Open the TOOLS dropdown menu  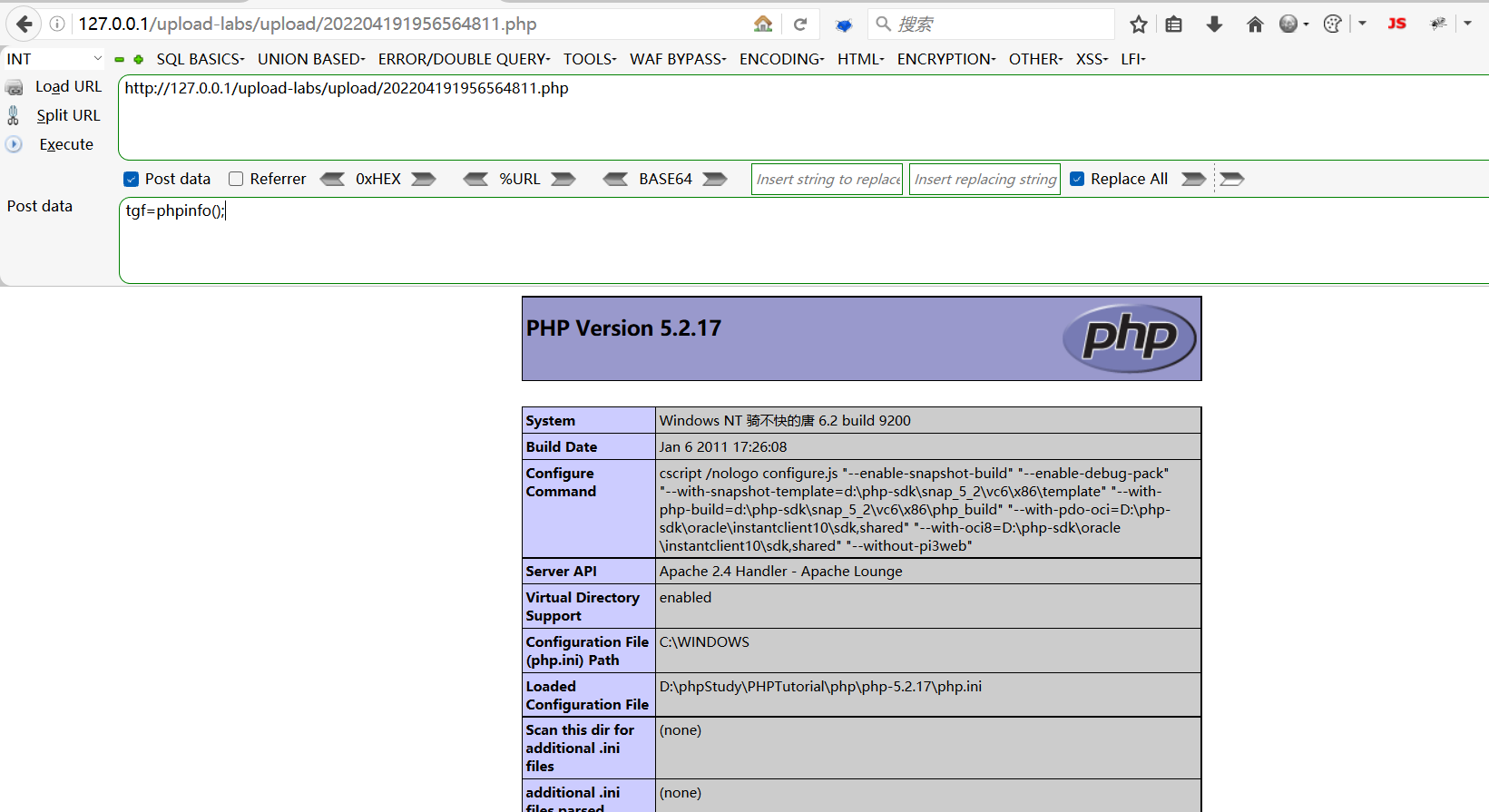[x=590, y=59]
